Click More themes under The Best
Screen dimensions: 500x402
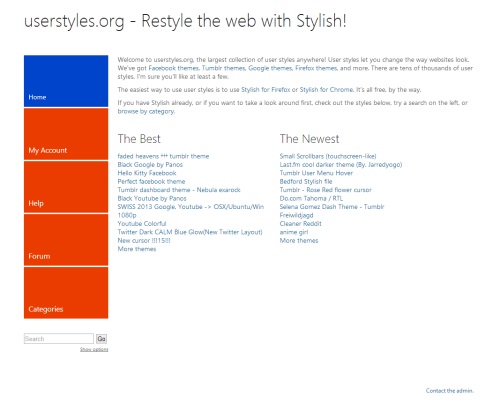pyautogui.click(x=137, y=249)
